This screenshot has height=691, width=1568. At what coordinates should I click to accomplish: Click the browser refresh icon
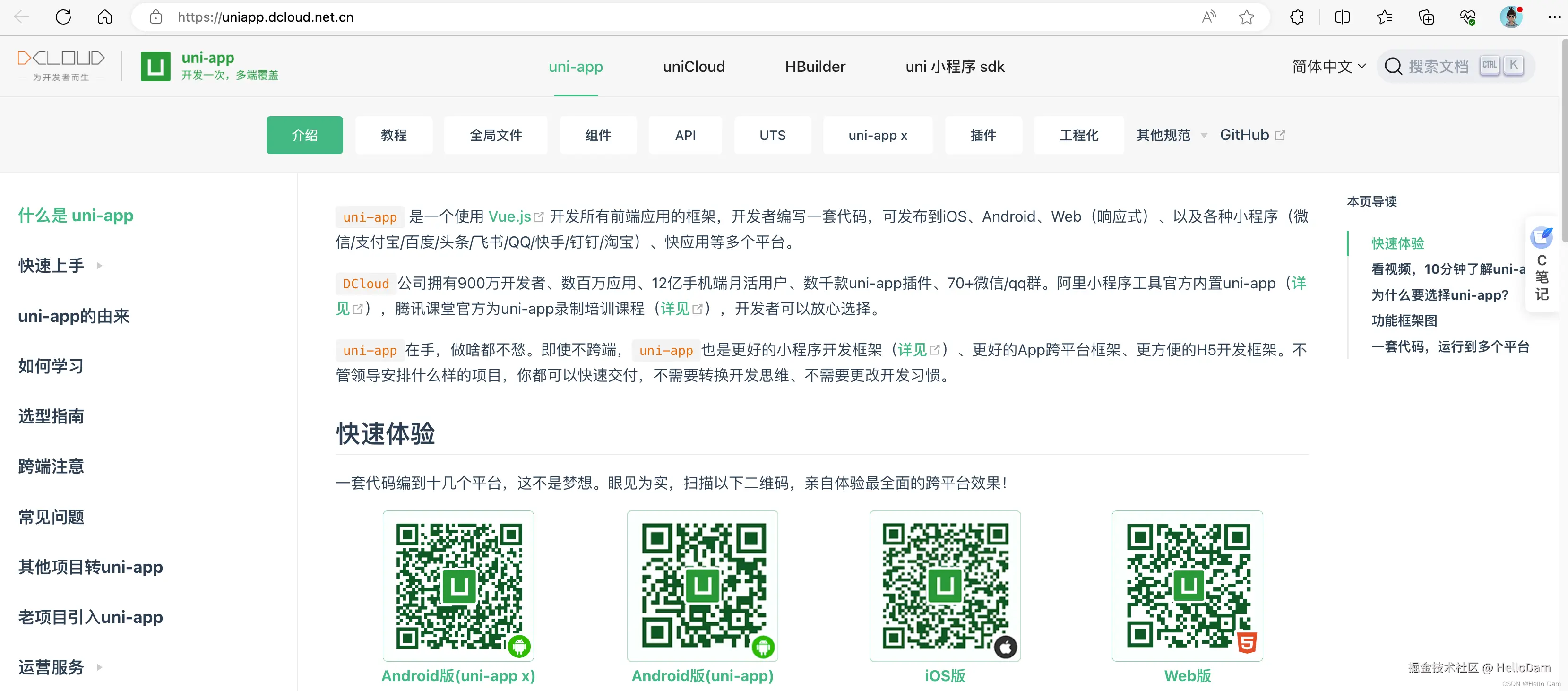(63, 17)
